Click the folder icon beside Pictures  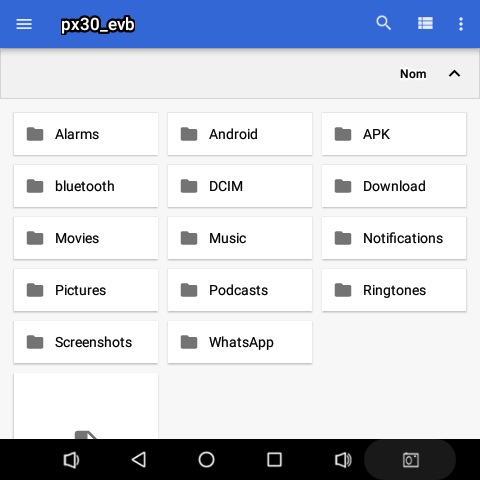click(35, 290)
